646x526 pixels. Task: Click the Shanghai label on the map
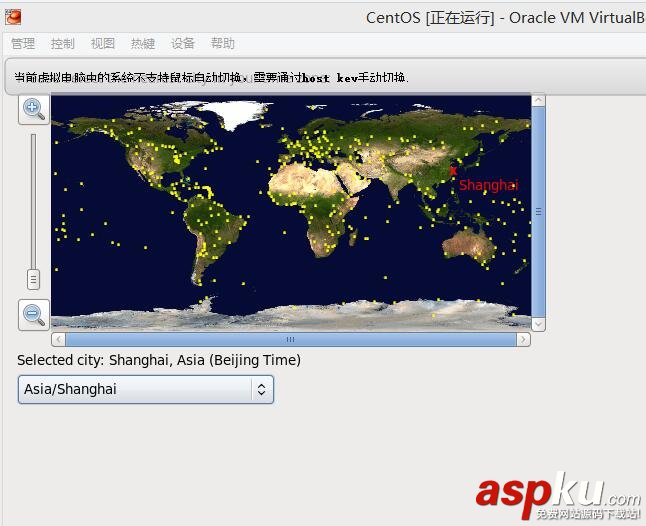pos(489,185)
